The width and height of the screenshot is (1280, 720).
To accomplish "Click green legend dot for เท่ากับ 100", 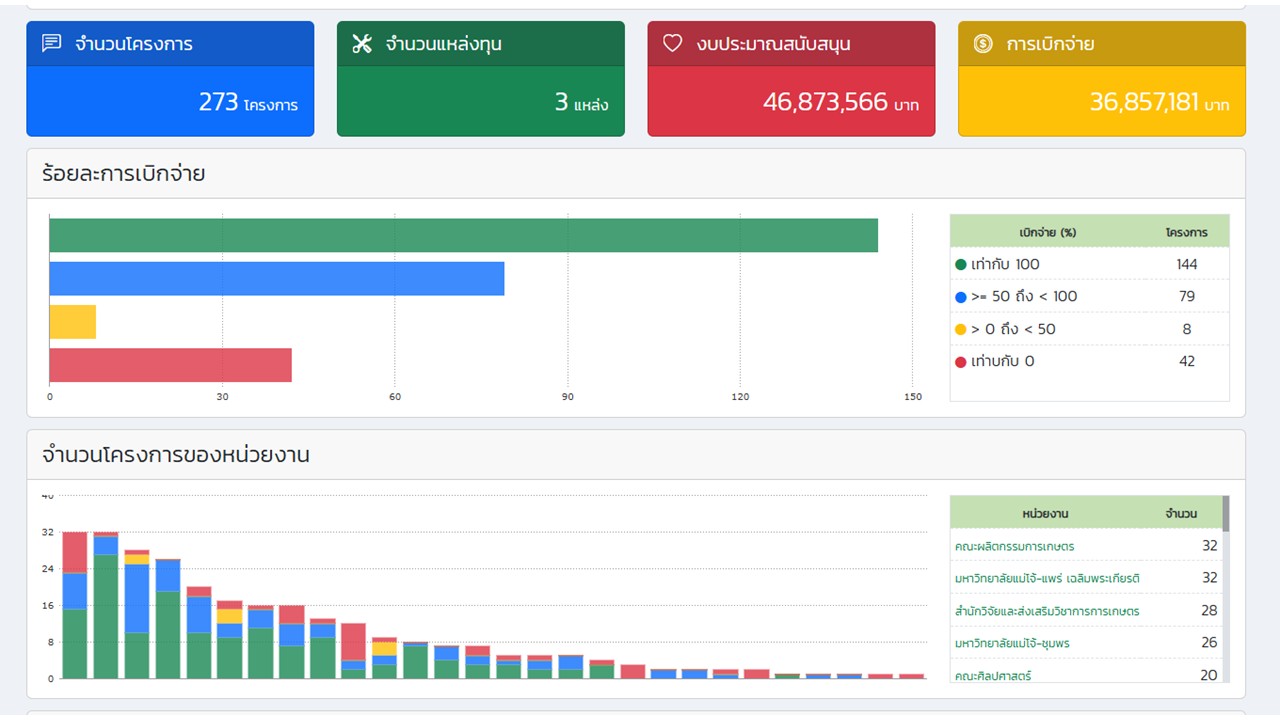I will click(961, 265).
